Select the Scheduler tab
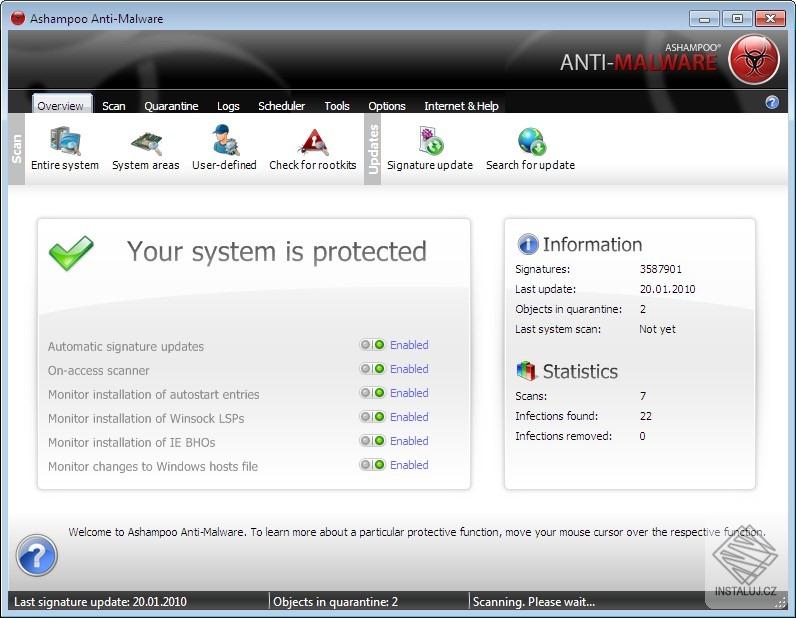The height and width of the screenshot is (618, 796). pos(281,106)
